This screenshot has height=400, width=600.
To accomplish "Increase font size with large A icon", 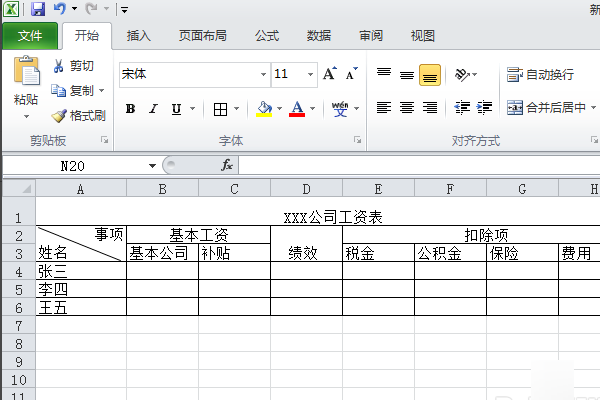I will click(330, 73).
